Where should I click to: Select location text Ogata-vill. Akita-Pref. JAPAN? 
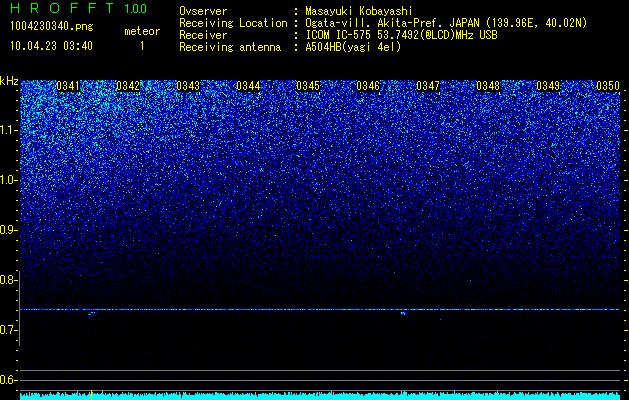click(392, 23)
